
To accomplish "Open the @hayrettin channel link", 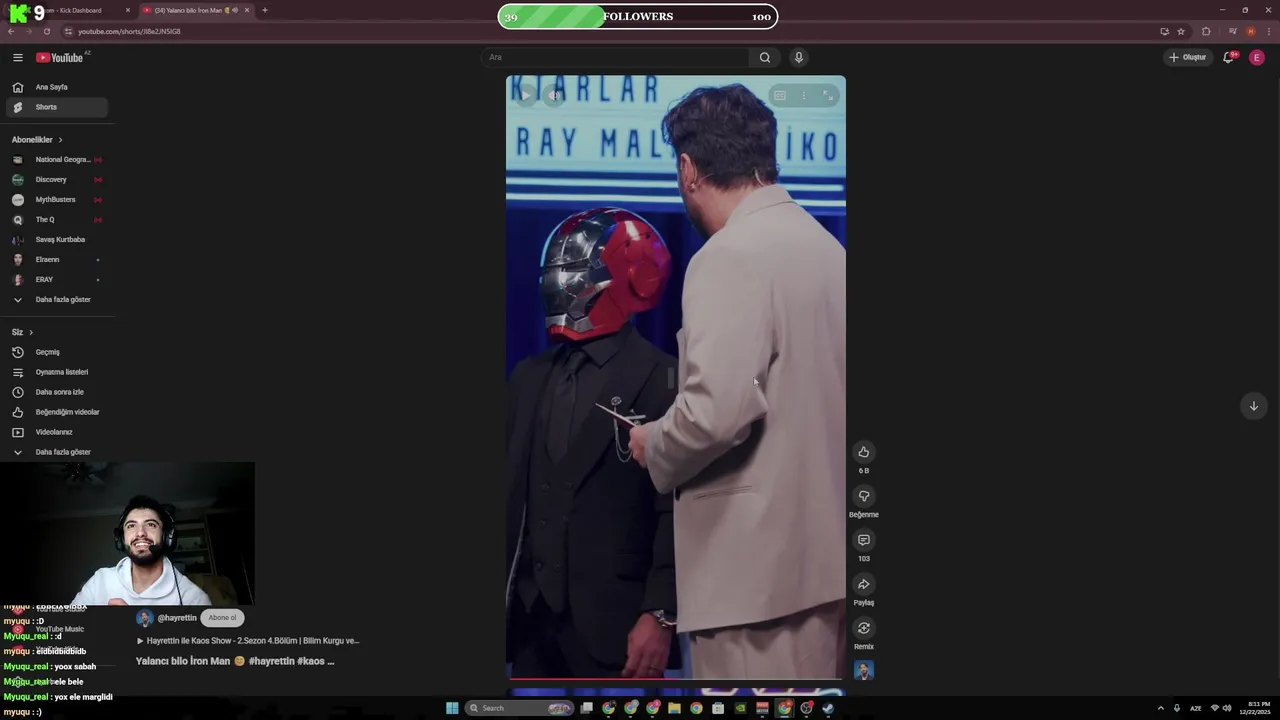I will pos(176,618).
